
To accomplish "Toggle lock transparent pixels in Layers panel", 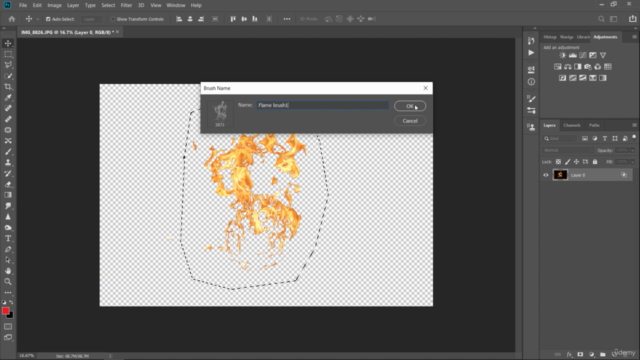I will [558, 162].
